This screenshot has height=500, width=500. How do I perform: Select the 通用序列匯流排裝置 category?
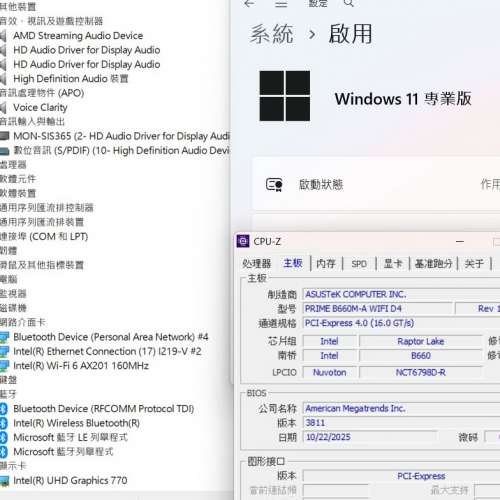pyautogui.click(x=42, y=222)
